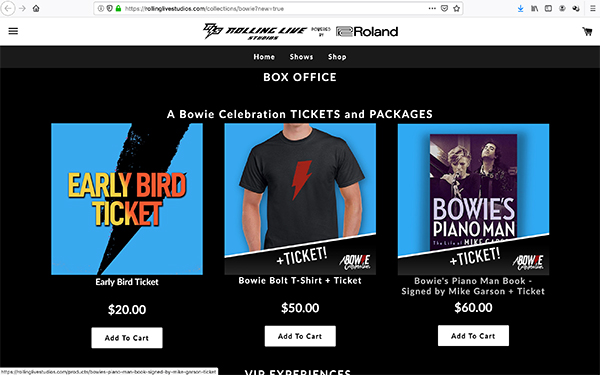Viewport: 600px width, 375px height.
Task: Open the browser application menu
Action: pyautogui.click(x=592, y=8)
